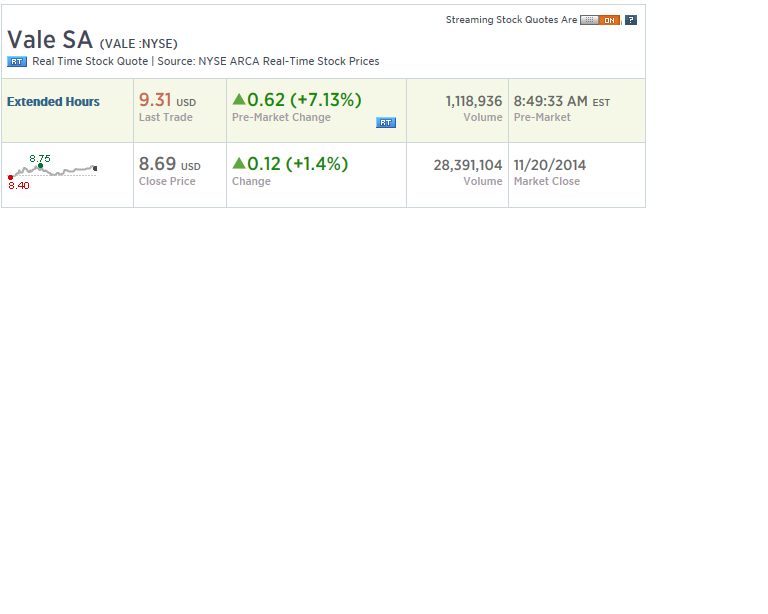The width and height of the screenshot is (768, 614).
Task: Click the 9.31 USD last trade price
Action: point(168,100)
